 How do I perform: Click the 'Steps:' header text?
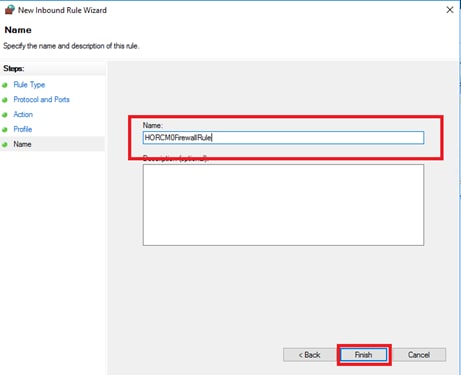[14, 69]
